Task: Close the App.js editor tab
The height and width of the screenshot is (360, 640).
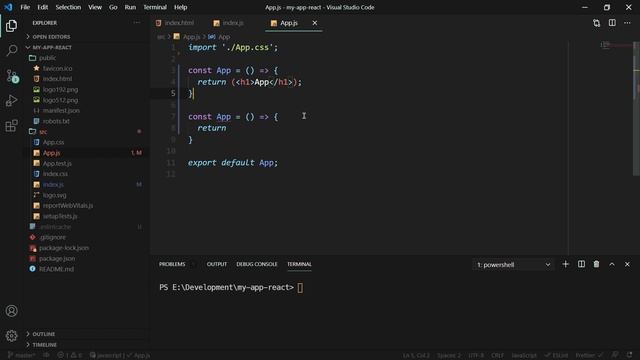Action: coord(315,23)
